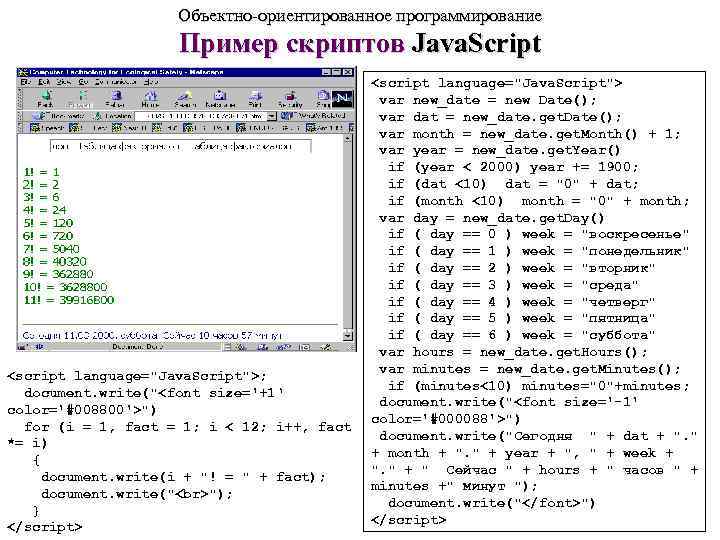Open the File menu in Netscape
The width and height of the screenshot is (720, 540).
(25, 82)
